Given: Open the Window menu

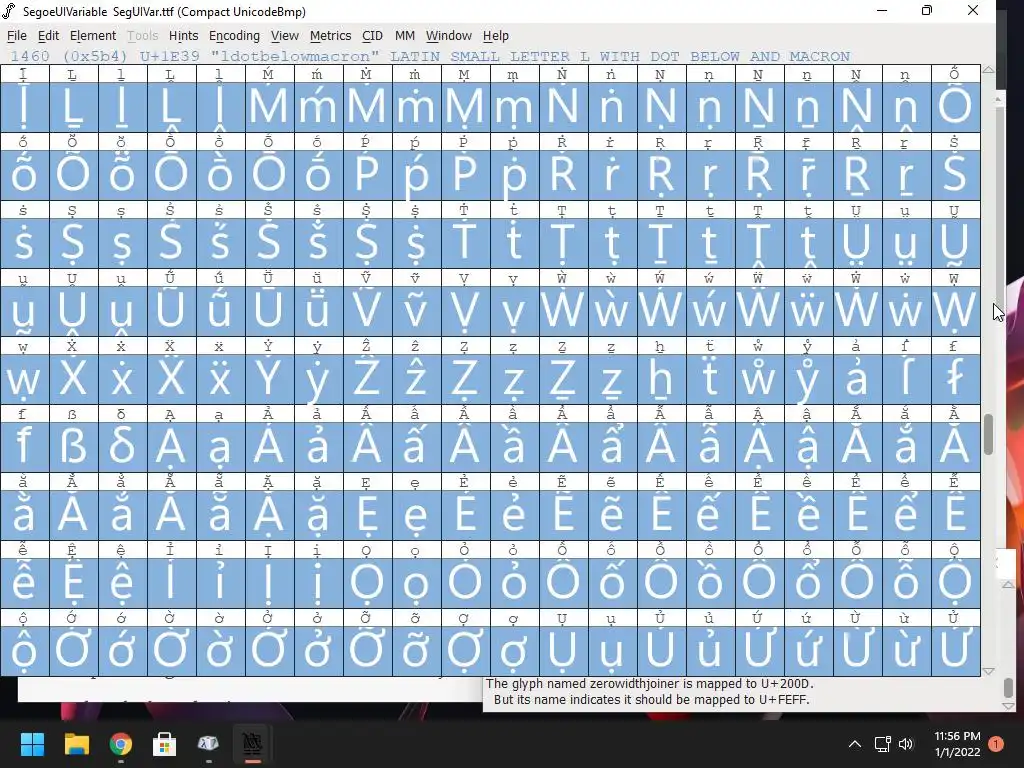Looking at the screenshot, I should [449, 36].
